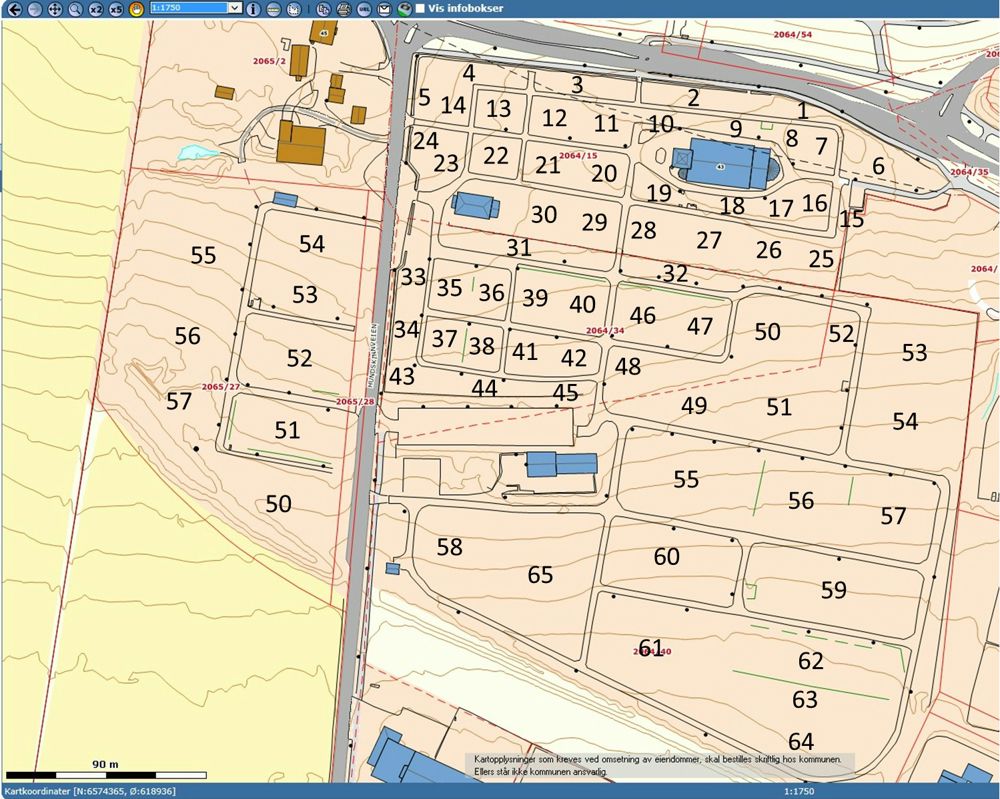Select the magnifying glass zoom tool
Screen dimensions: 1000x799
click(75, 9)
